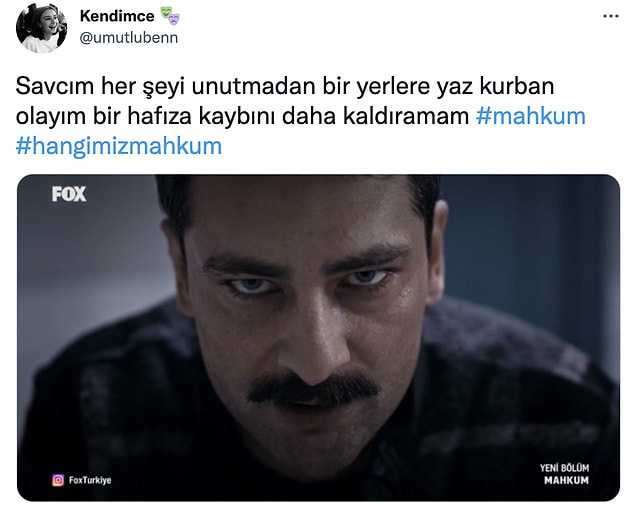Click the word hafıza in the tweet
635x510 pixels.
[x=160, y=116]
